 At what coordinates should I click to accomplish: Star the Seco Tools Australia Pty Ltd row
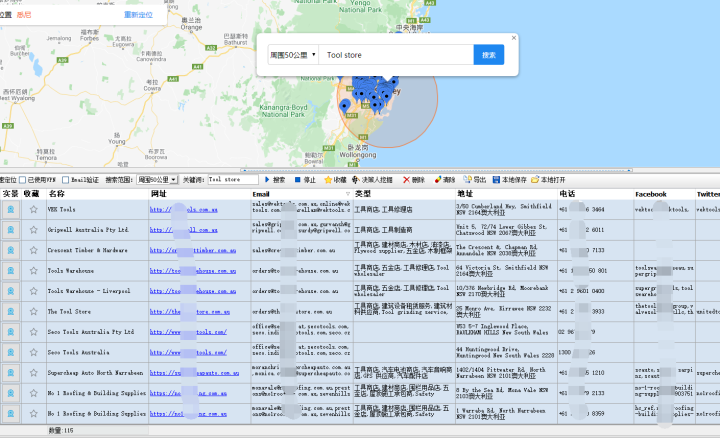coord(34,331)
